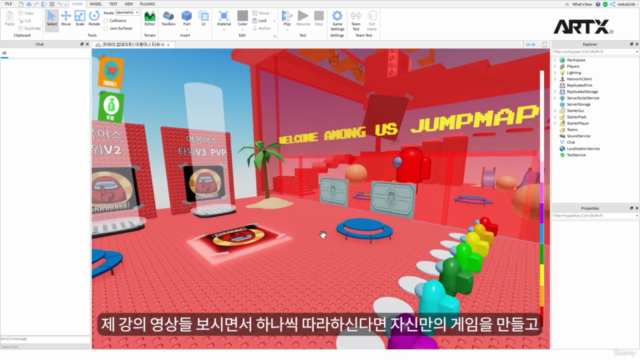Click the Filter Properties search field
This screenshot has width=640, height=360.
pyautogui.click(x=595, y=216)
